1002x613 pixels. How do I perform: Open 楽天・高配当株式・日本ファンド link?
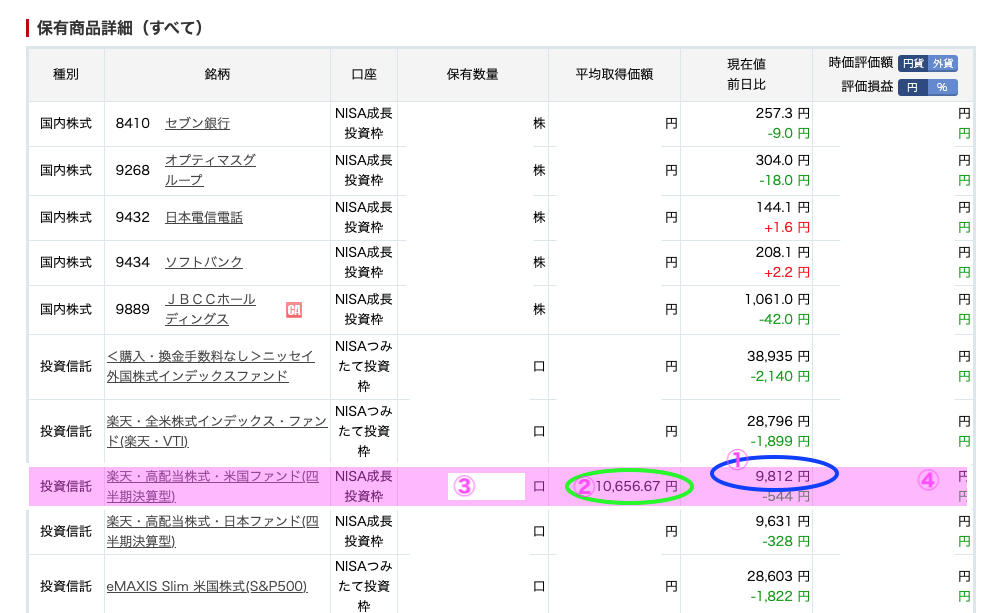click(212, 531)
